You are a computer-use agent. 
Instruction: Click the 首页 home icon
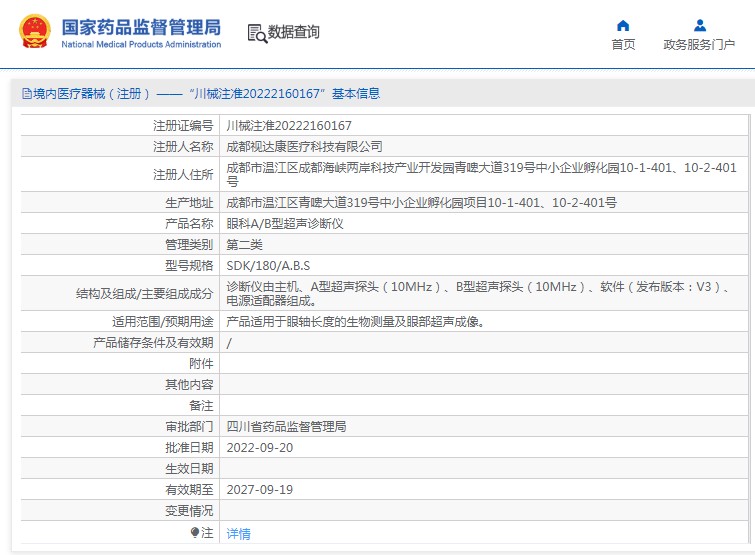[623, 25]
